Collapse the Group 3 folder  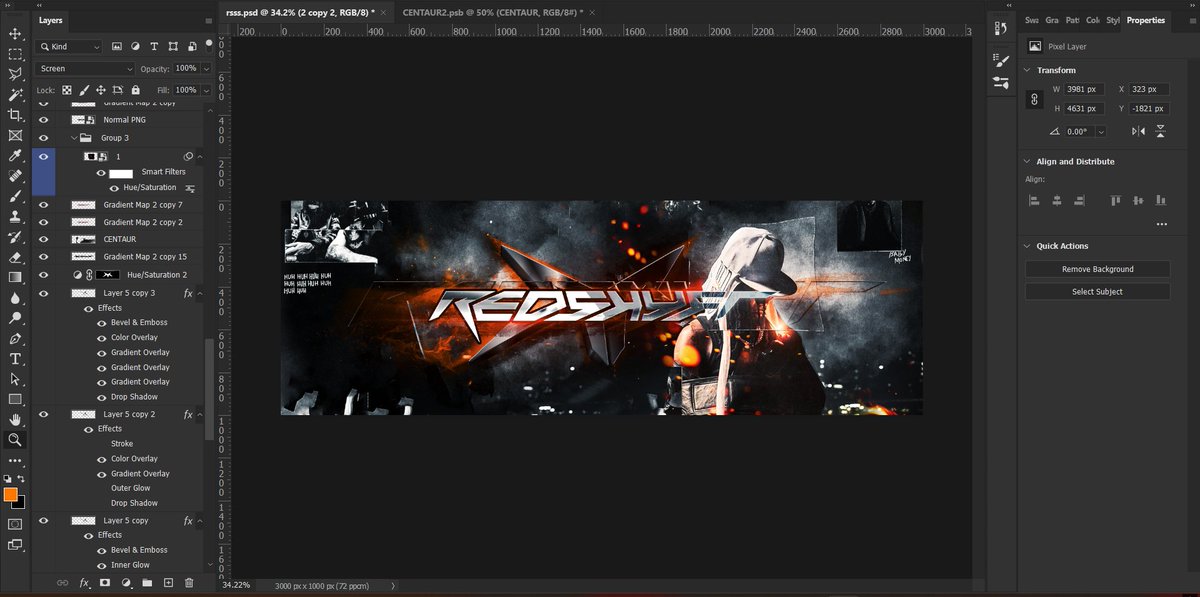click(x=74, y=138)
